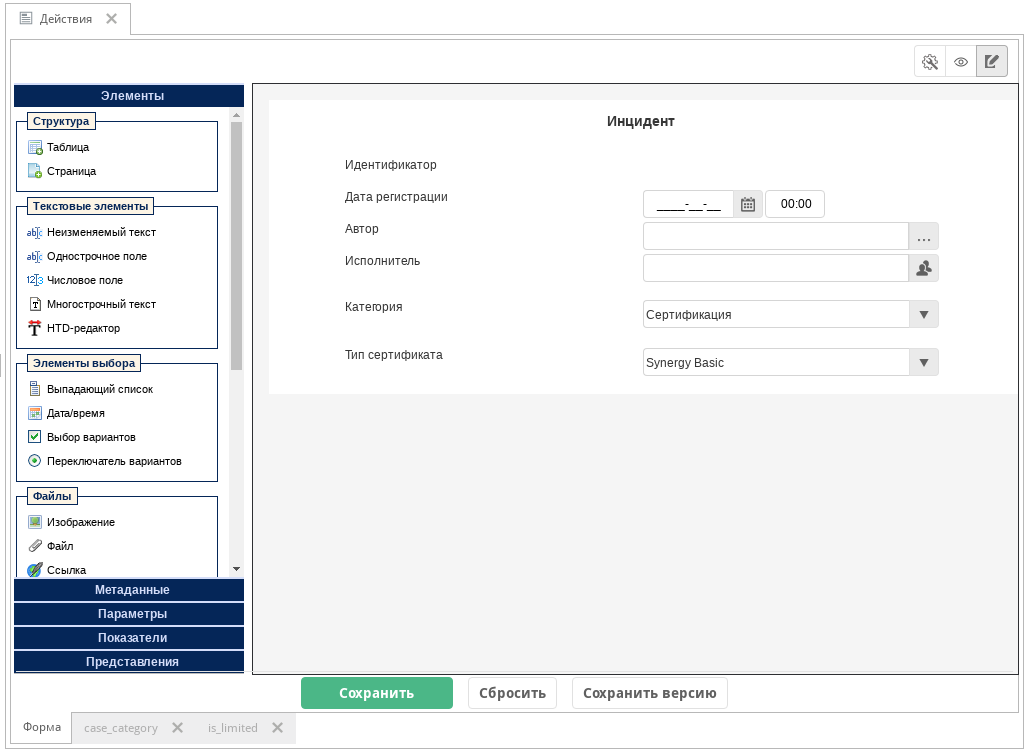Viewport: 1027px width, 752px height.
Task: Switch to the is_limited tab
Action: tap(233, 728)
